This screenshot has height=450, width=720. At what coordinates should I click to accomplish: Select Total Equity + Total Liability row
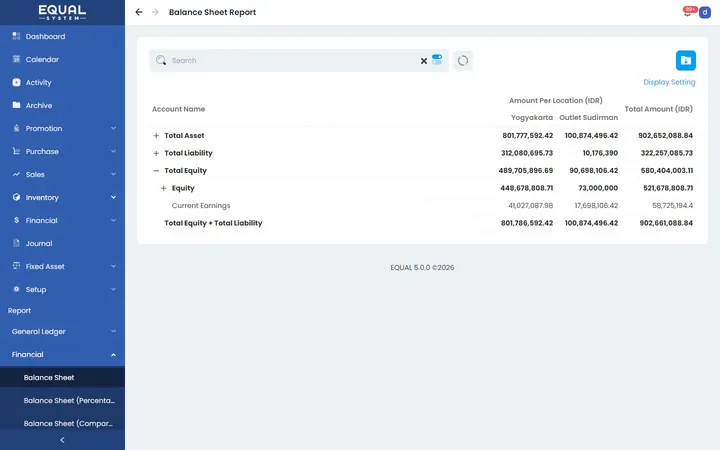(213, 223)
